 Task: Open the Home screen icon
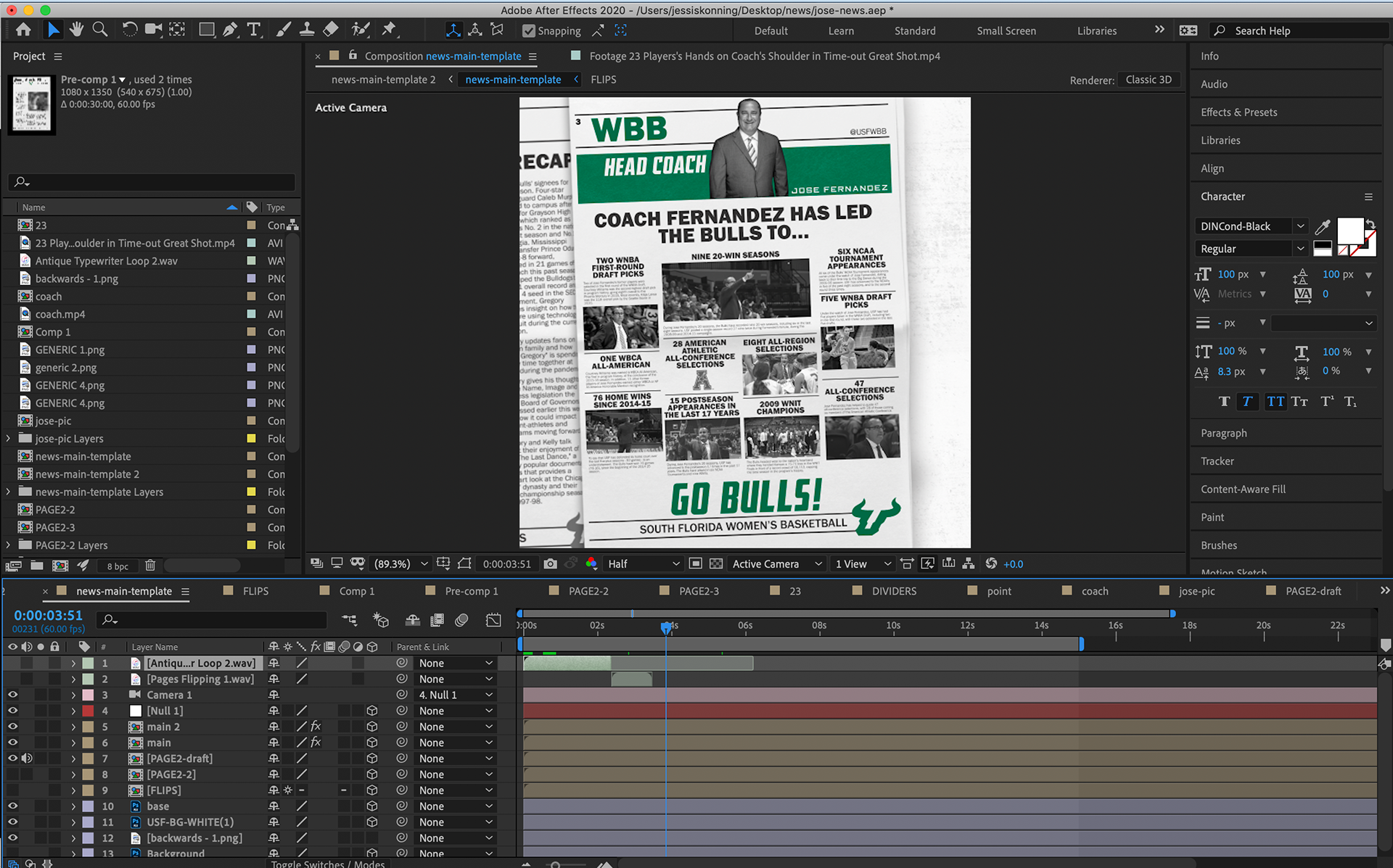[x=23, y=30]
